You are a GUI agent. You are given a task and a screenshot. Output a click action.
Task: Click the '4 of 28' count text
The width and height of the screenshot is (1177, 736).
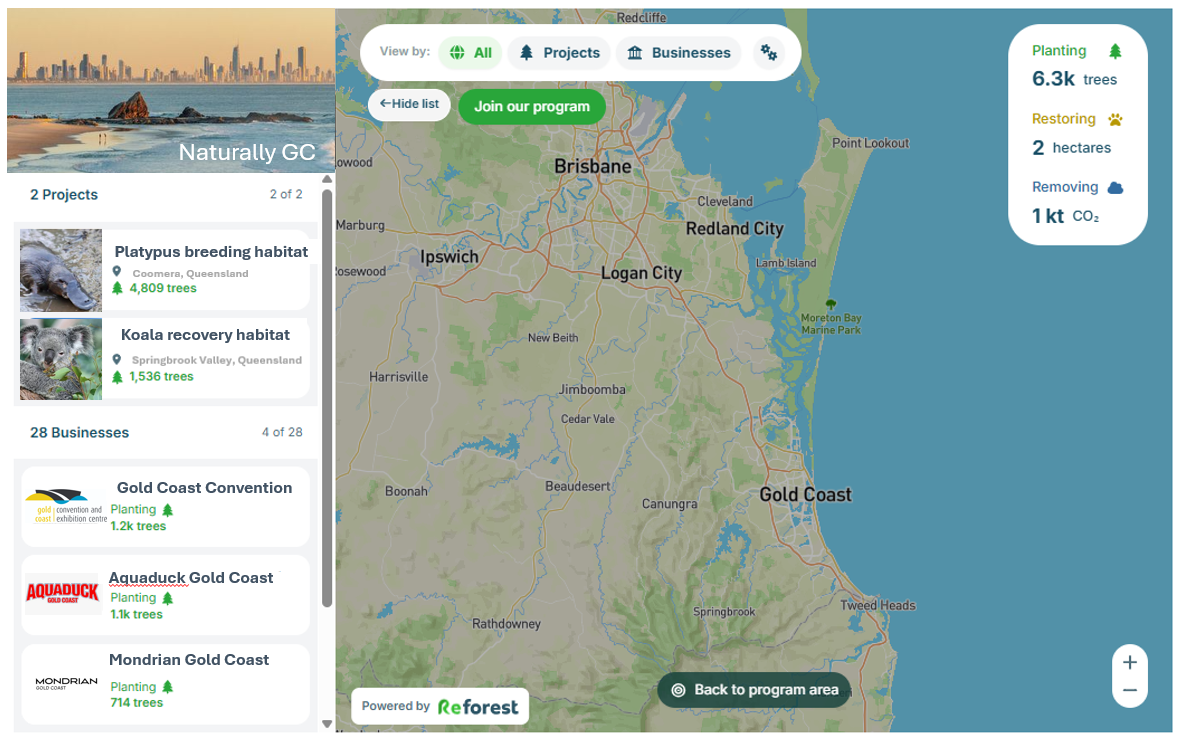coord(282,433)
